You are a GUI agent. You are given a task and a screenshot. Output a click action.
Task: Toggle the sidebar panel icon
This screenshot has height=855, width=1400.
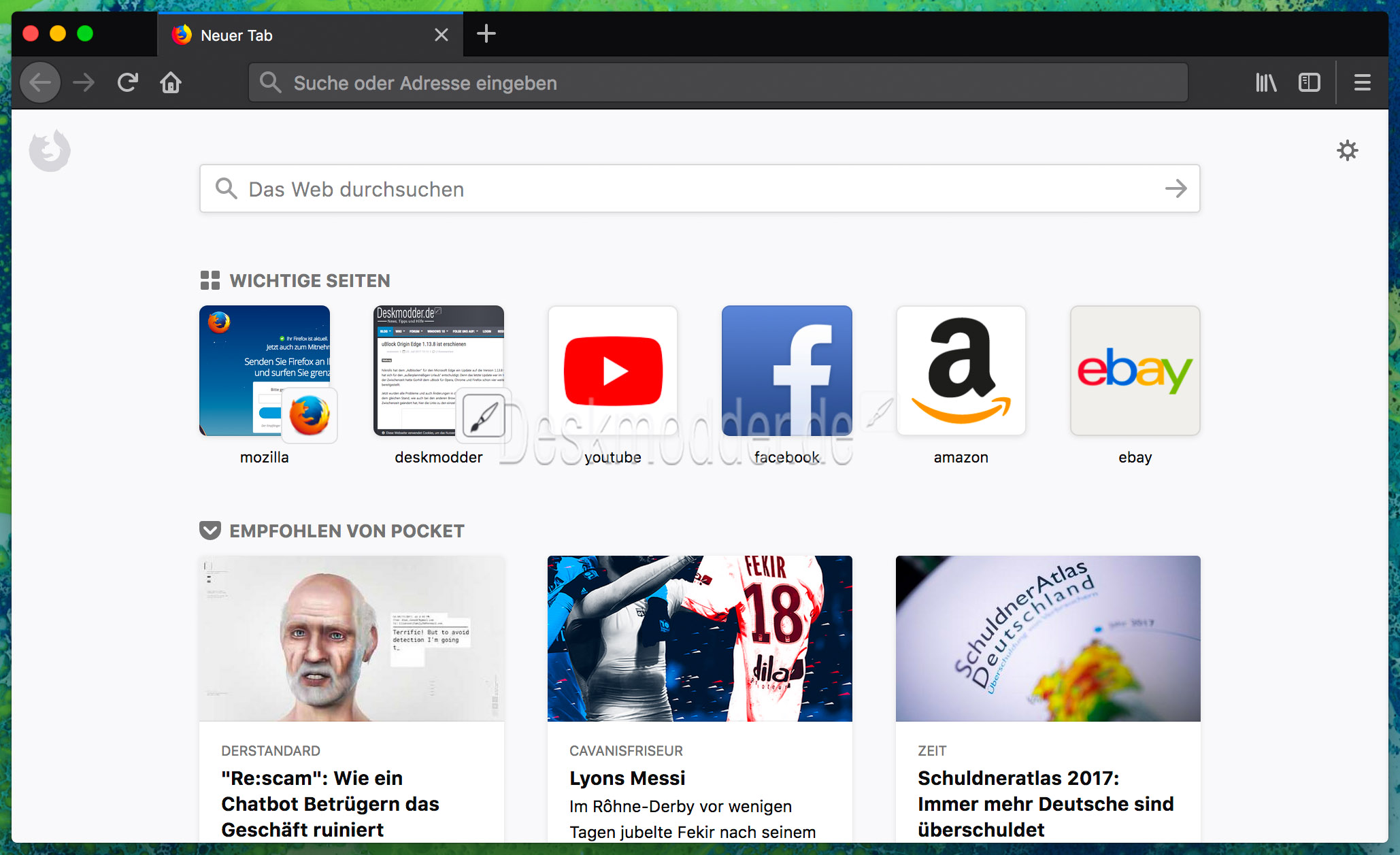pyautogui.click(x=1310, y=82)
